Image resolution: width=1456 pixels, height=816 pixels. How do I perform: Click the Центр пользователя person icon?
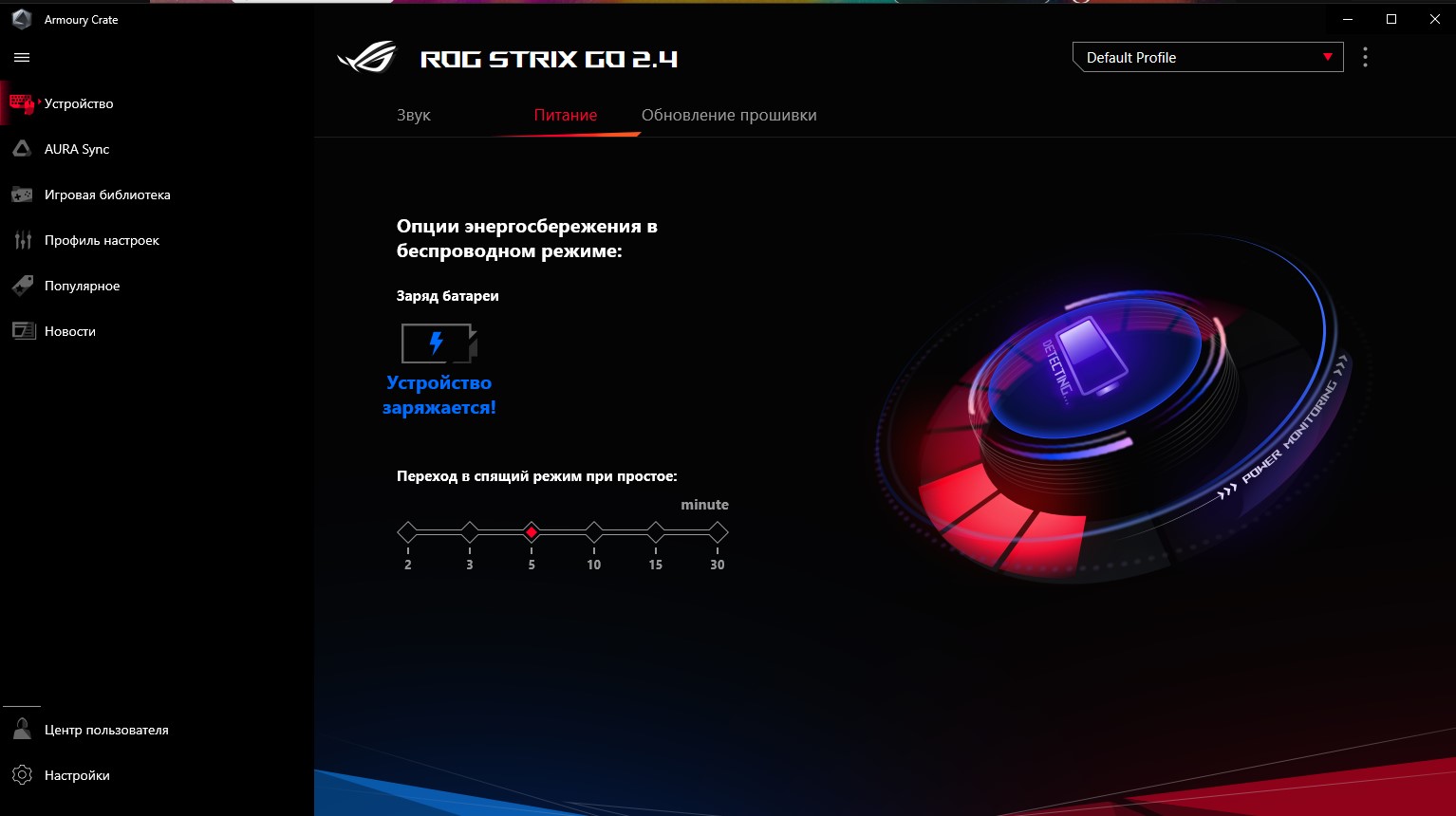click(22, 730)
